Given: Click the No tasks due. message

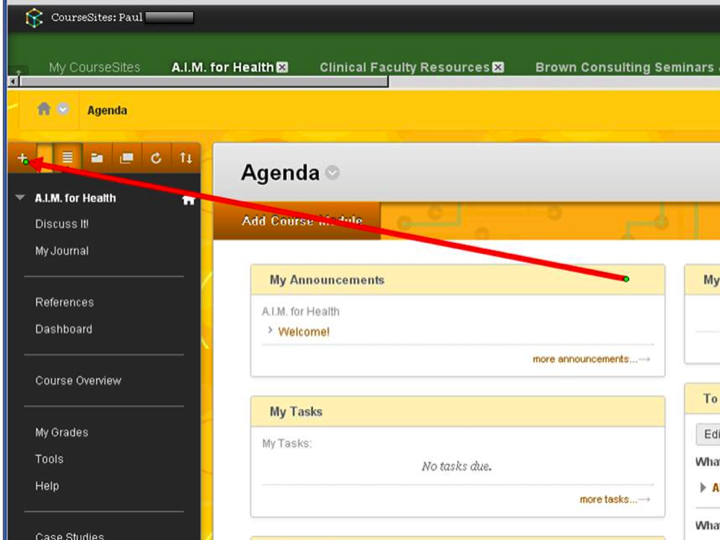Looking at the screenshot, I should tap(456, 466).
